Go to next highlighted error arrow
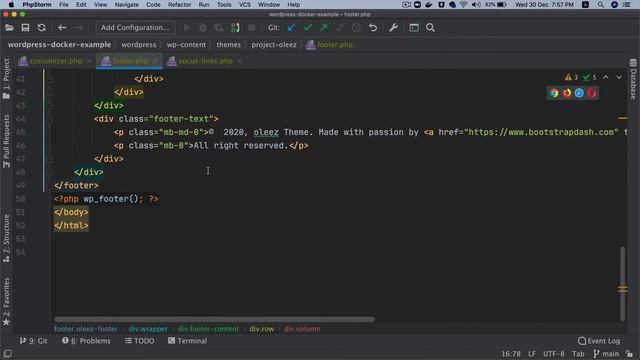The width and height of the screenshot is (640, 360). pyautogui.click(x=619, y=77)
